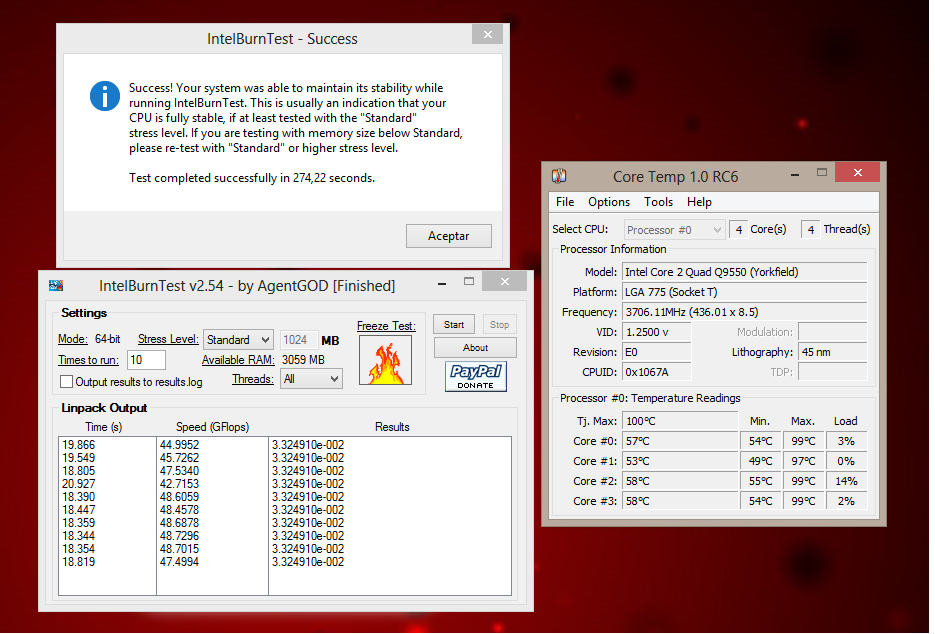
Task: Click the Linpack time value 19.866
Action: coord(78,445)
